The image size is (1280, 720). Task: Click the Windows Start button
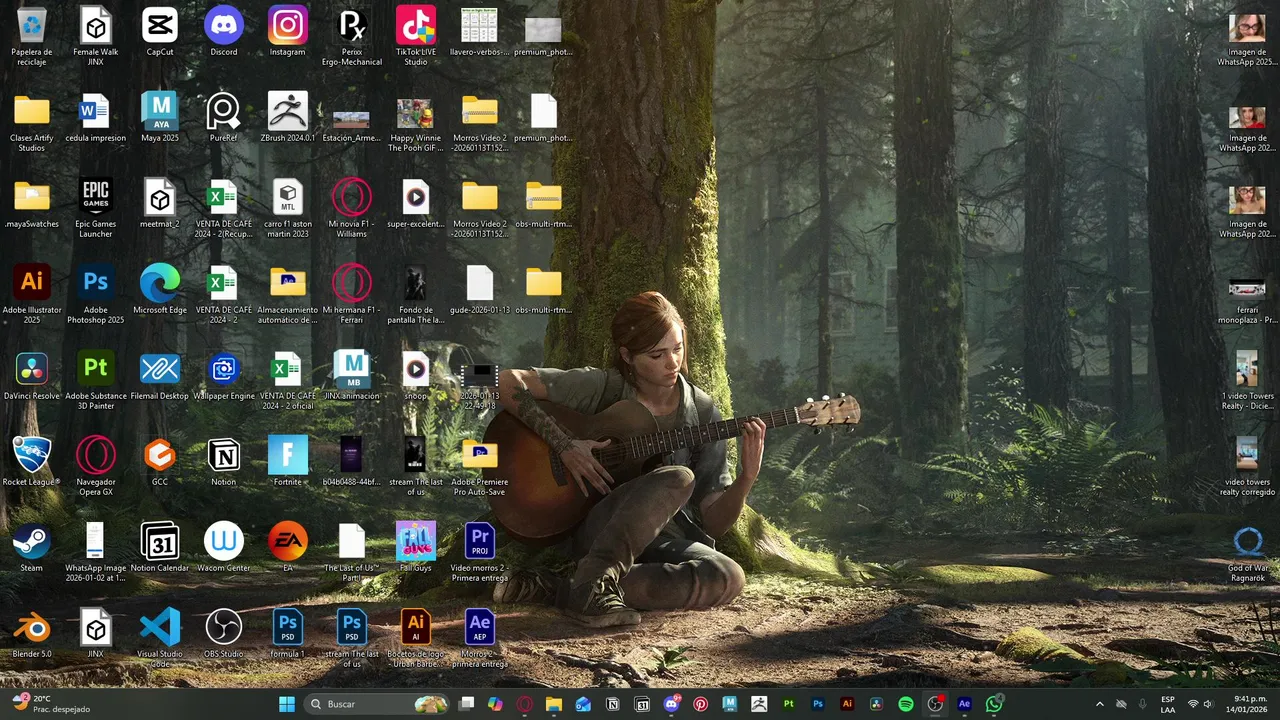(x=287, y=704)
